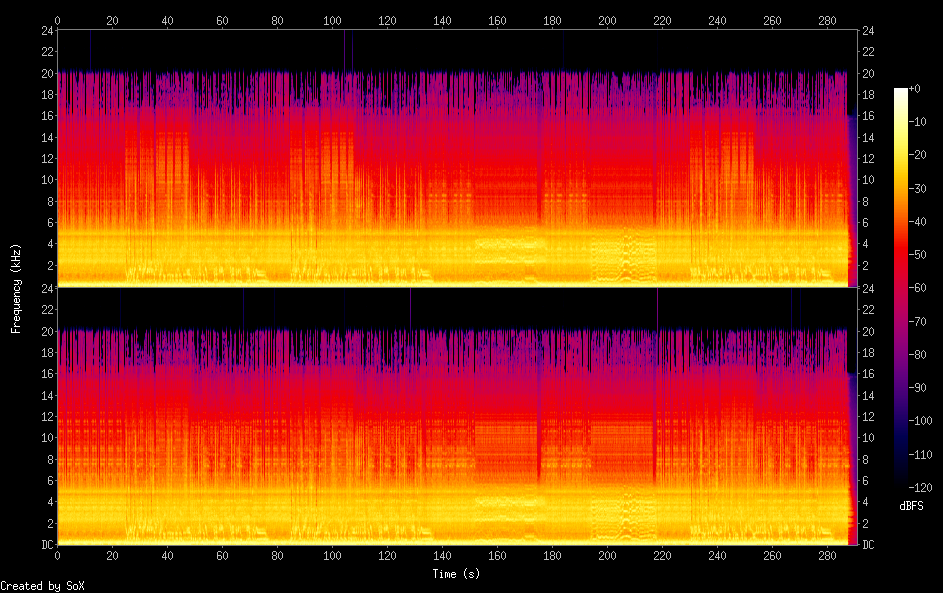
Task: Click the DC label at bottom-left of lower channel
Action: point(48,545)
